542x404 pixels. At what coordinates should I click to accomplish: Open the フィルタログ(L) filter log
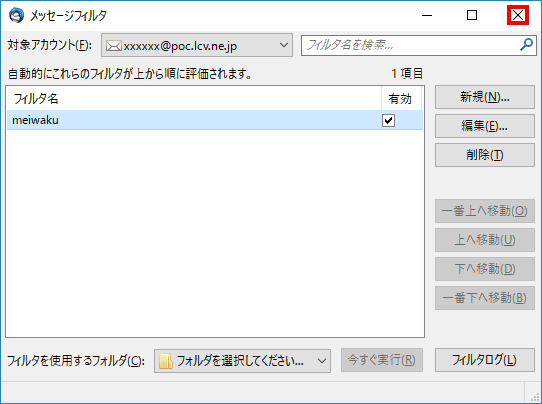click(485, 360)
